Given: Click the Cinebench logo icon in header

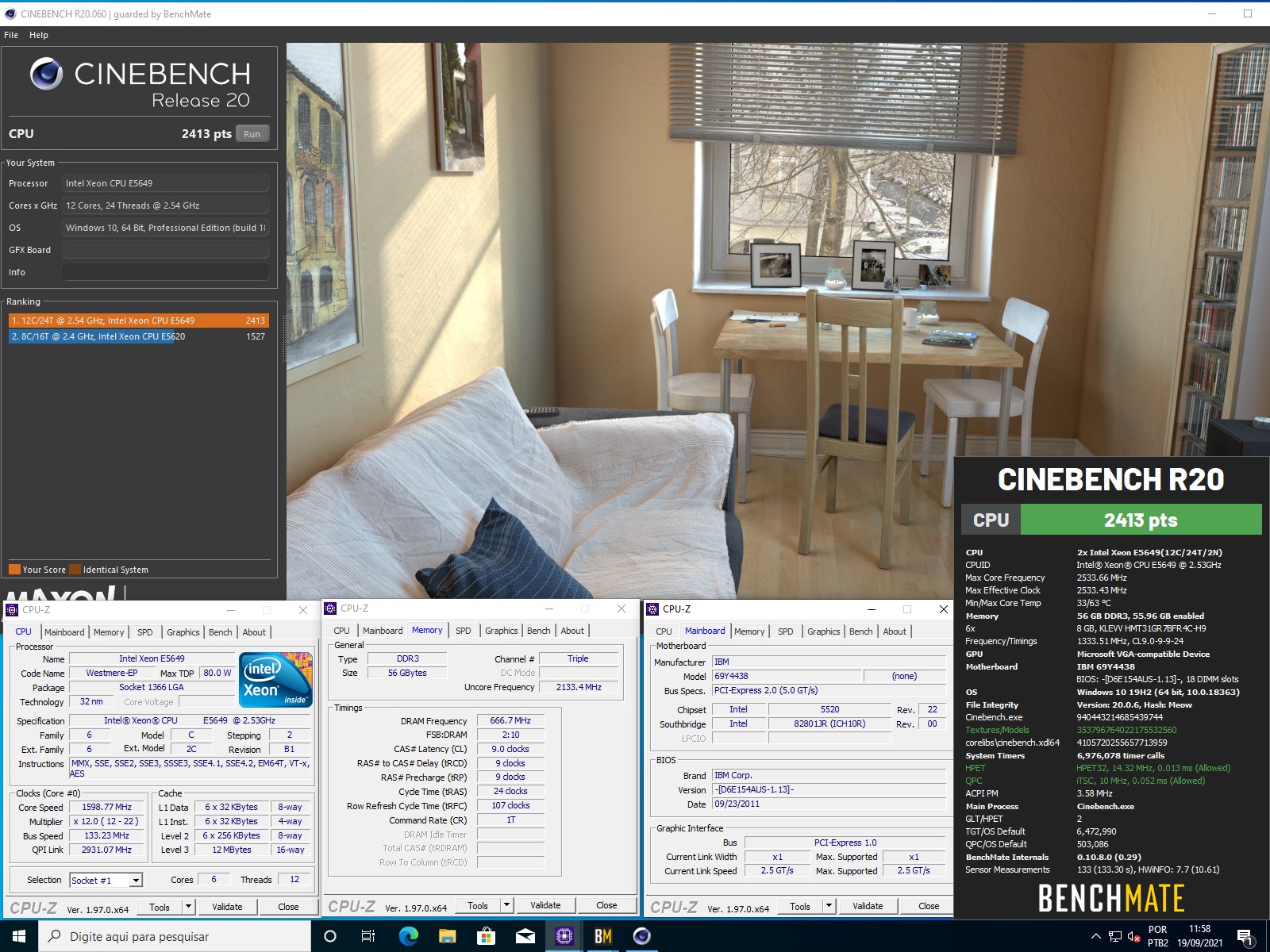Looking at the screenshot, I should tap(46, 74).
